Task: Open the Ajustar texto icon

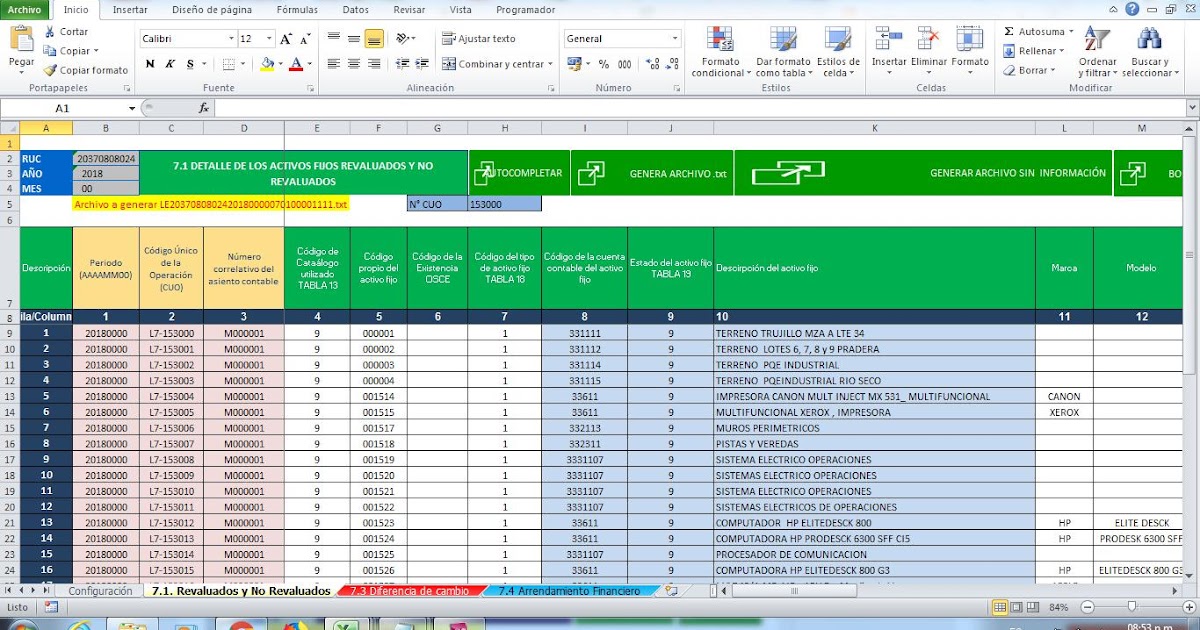Action: point(447,38)
